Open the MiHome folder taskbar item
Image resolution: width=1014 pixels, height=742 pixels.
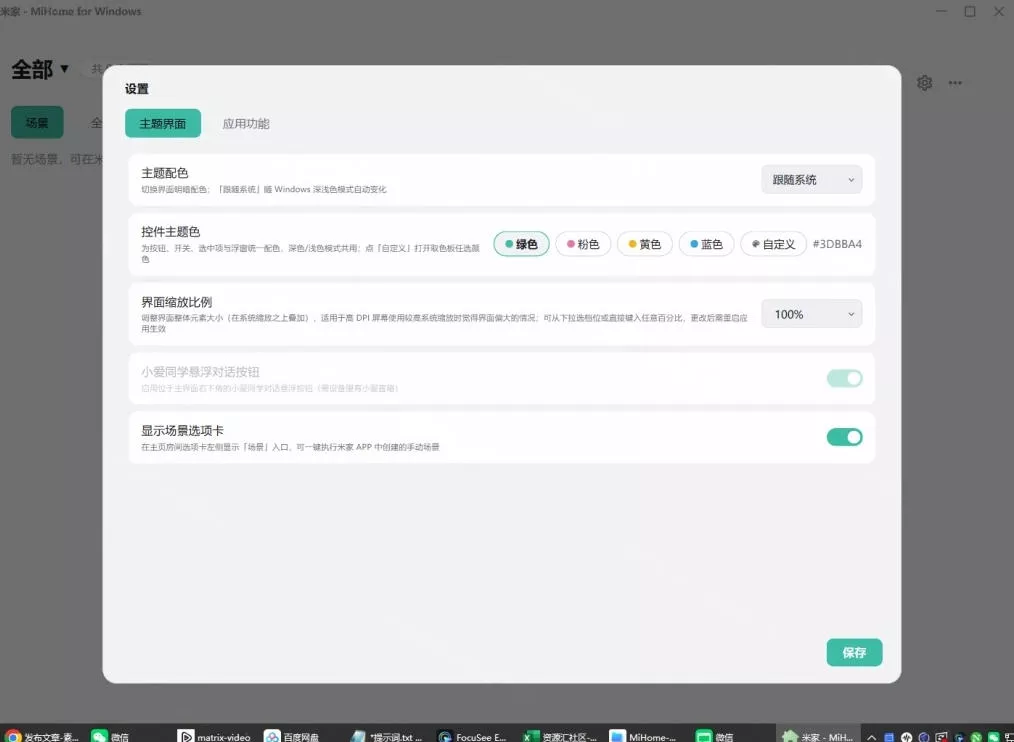643,736
